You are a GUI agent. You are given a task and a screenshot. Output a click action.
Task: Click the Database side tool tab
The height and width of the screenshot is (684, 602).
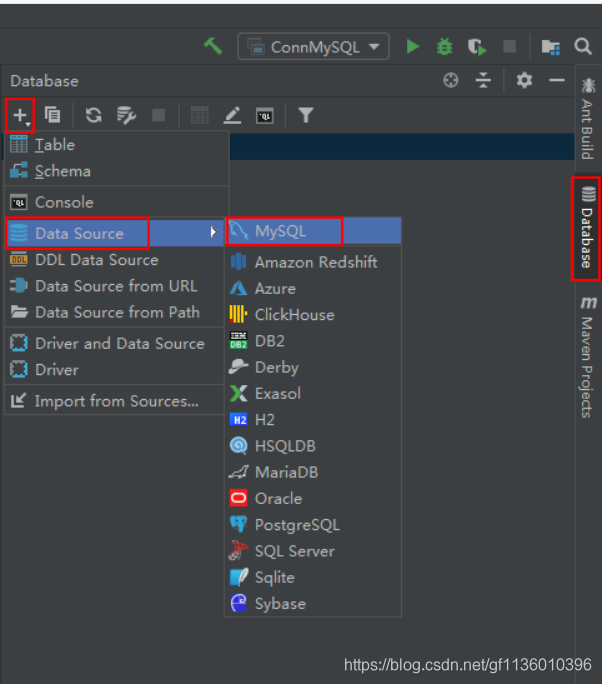587,229
